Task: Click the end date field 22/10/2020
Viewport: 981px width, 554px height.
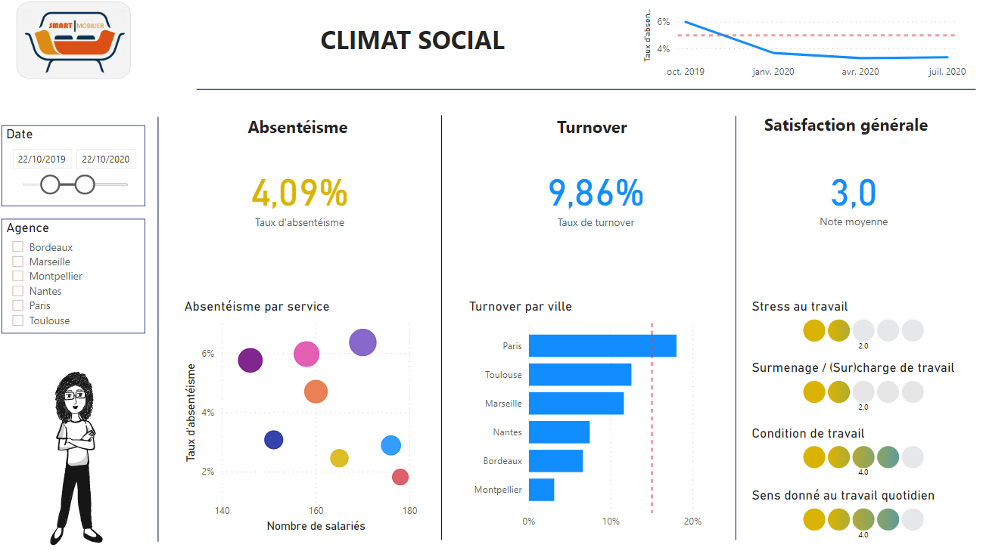Action: coord(106,159)
